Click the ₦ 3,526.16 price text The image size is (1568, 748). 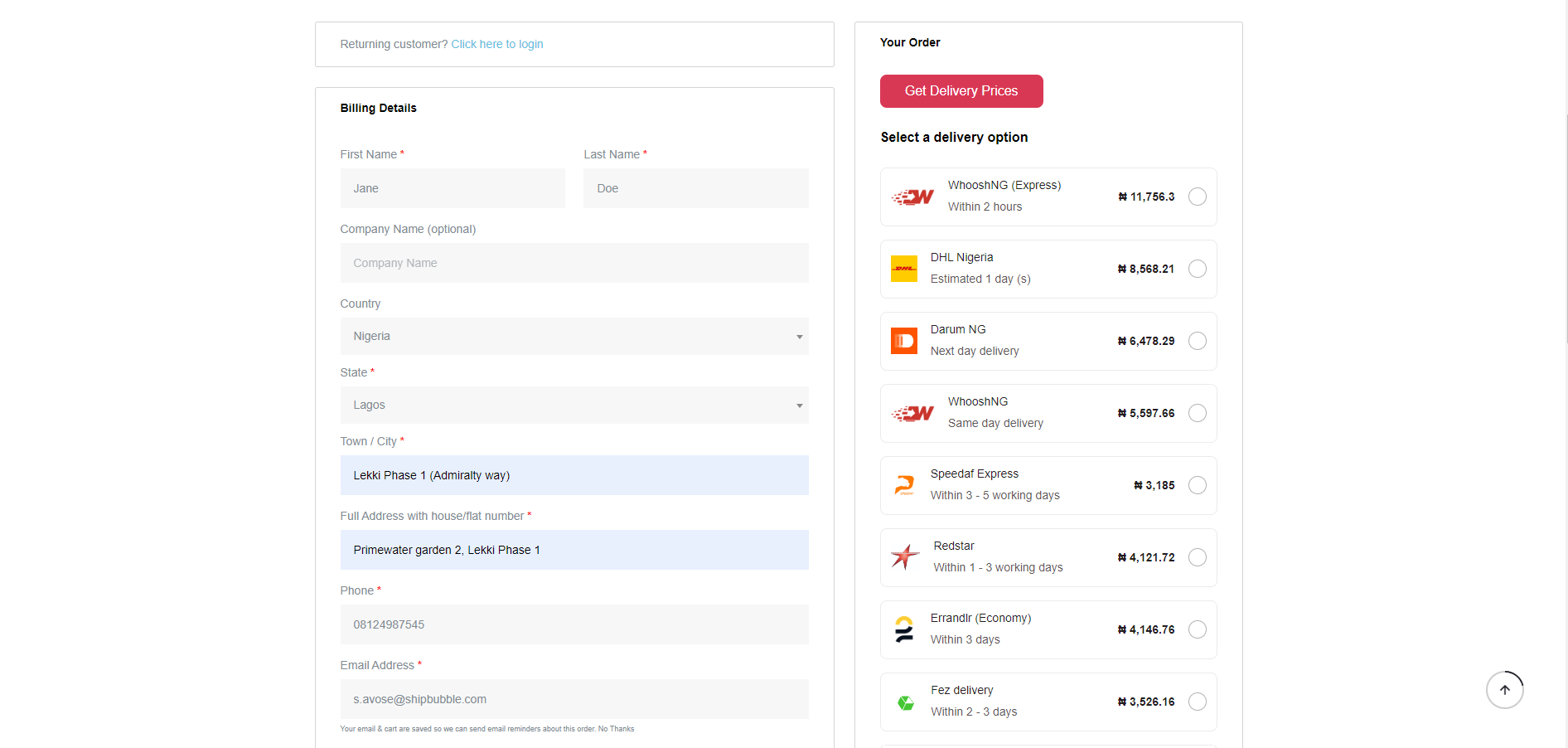point(1146,702)
